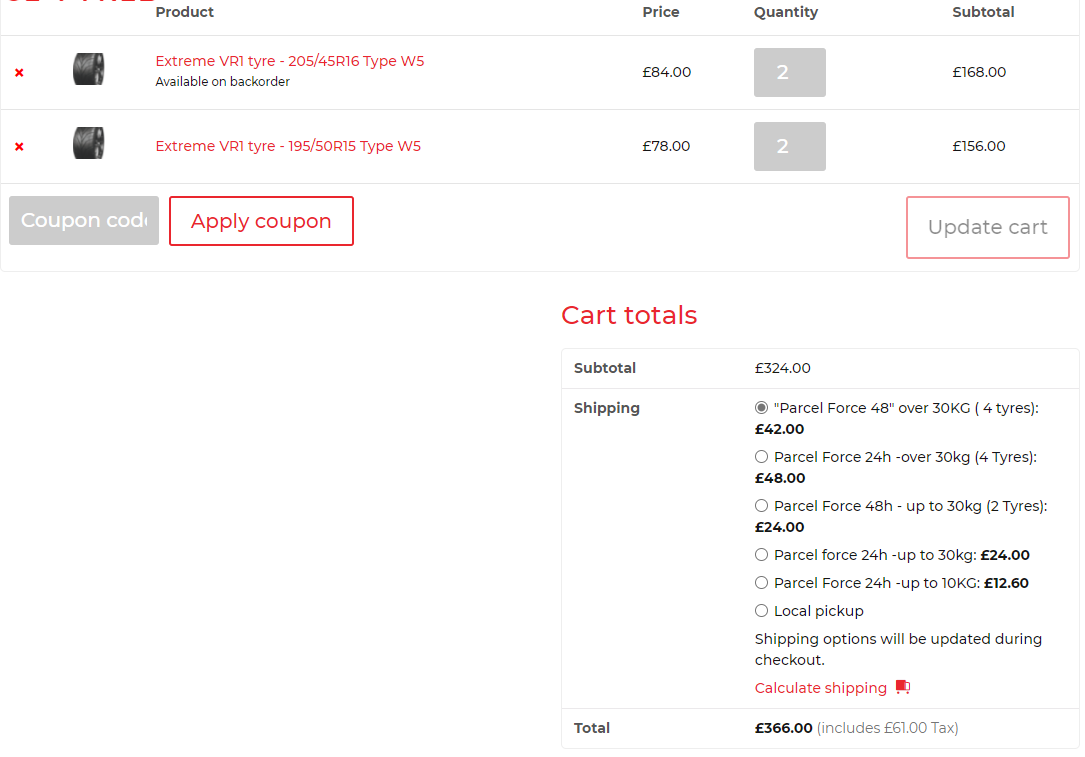1085x757 pixels.
Task: Focus the Coupon code input field
Action: (x=84, y=221)
